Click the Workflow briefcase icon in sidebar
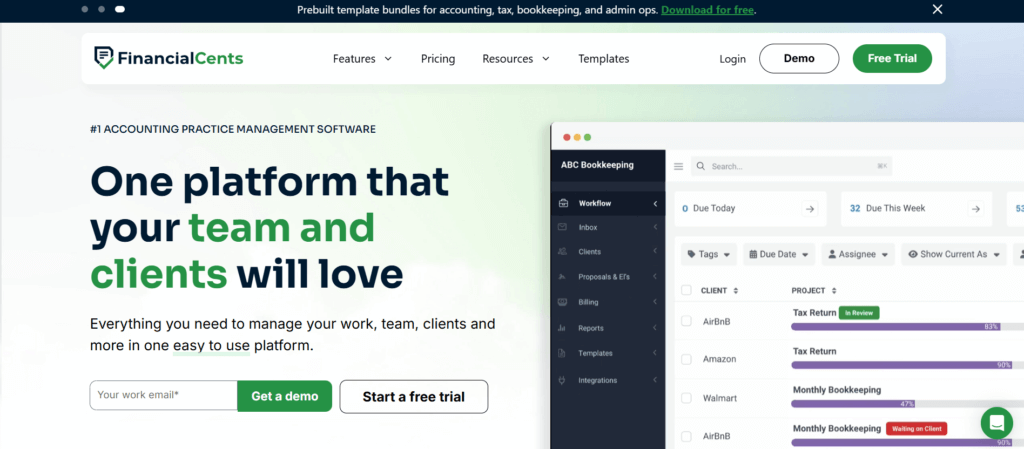 pyautogui.click(x=563, y=204)
